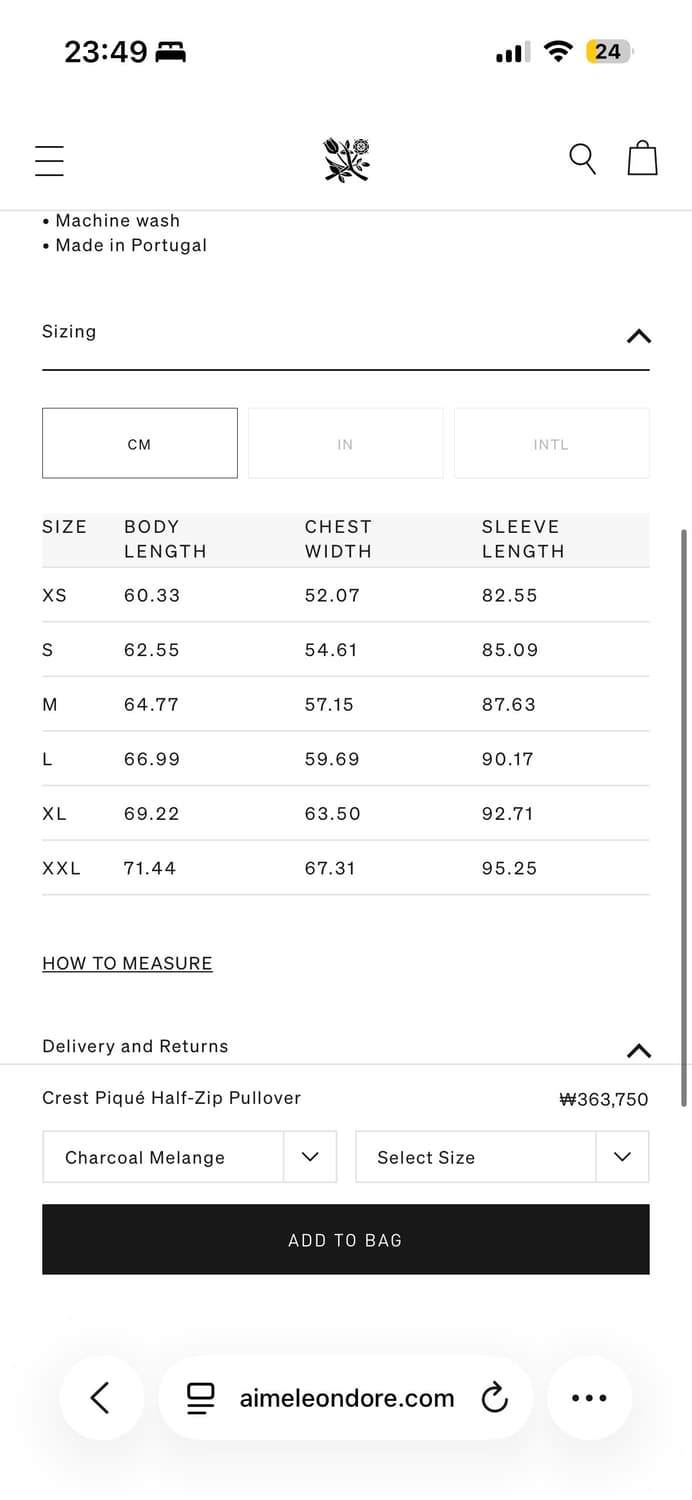Click the Add to Bag button
692x1500 pixels.
(x=346, y=1239)
